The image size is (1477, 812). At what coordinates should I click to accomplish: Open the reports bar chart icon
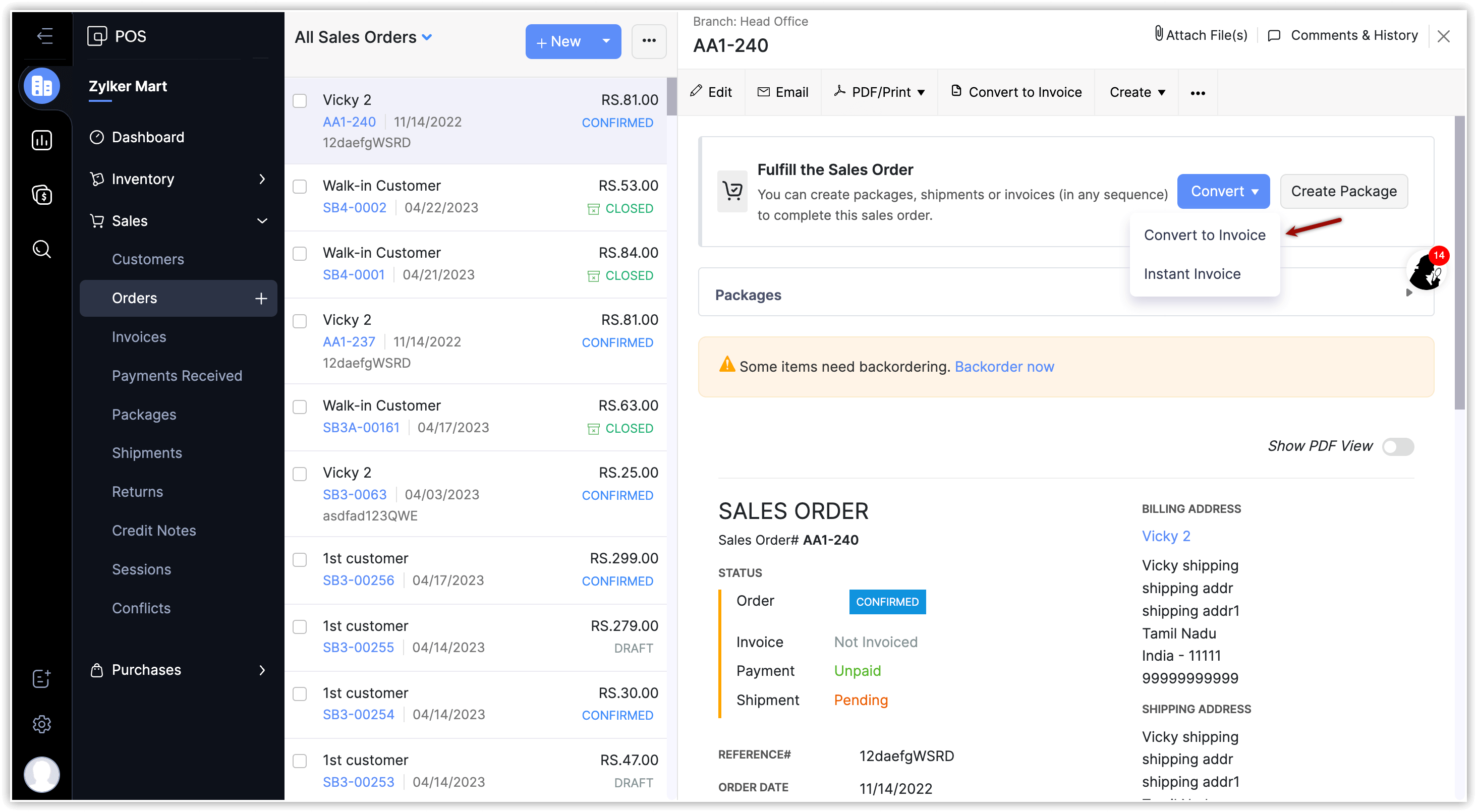[x=42, y=140]
